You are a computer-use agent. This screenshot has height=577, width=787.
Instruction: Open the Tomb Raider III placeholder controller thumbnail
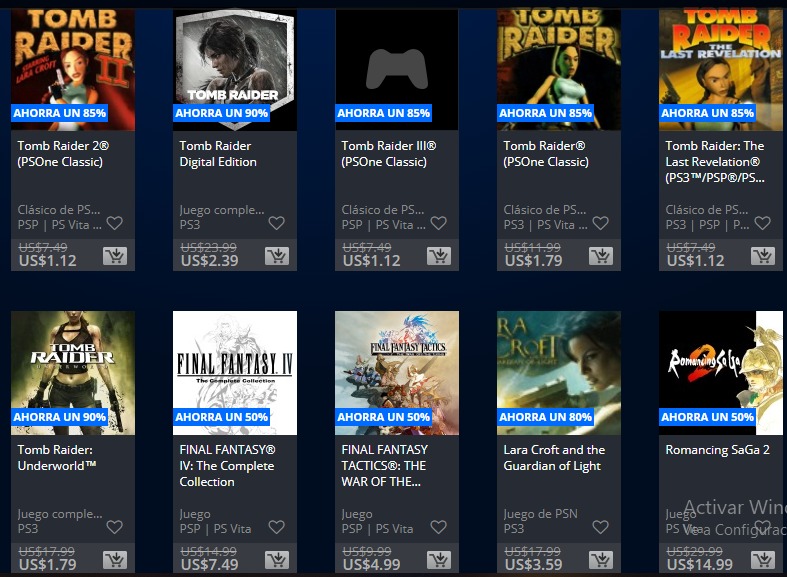point(397,69)
